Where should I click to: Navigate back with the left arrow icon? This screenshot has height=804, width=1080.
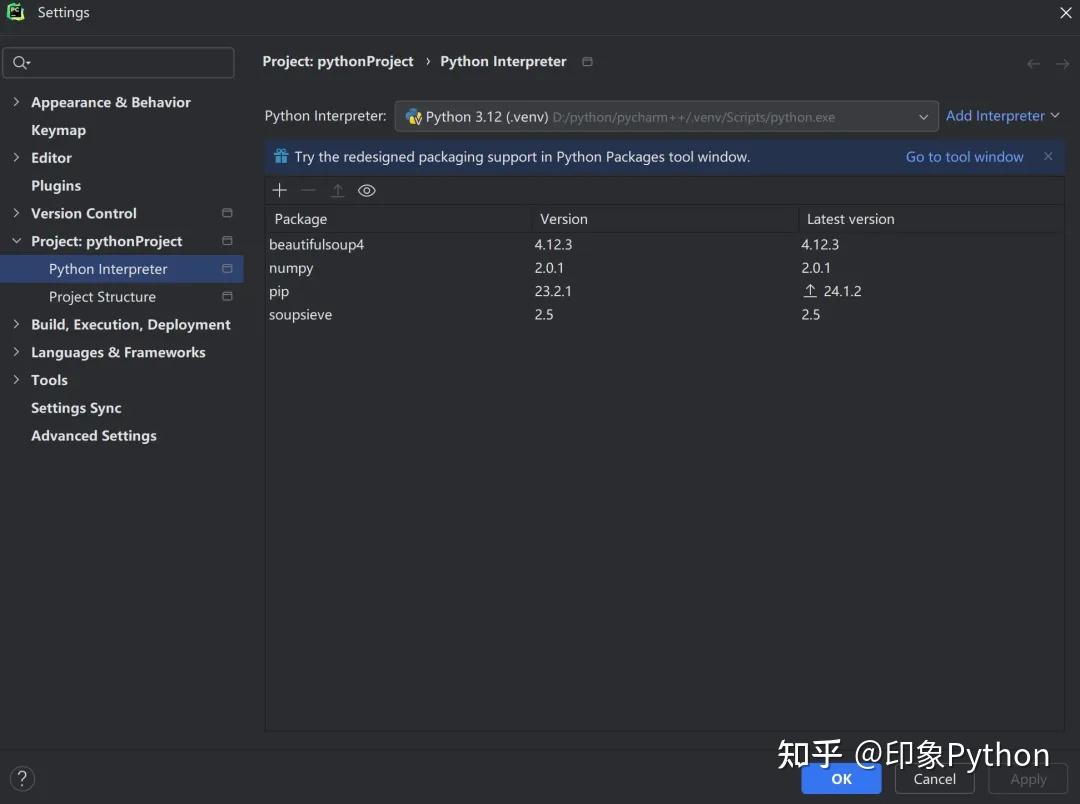(1033, 63)
